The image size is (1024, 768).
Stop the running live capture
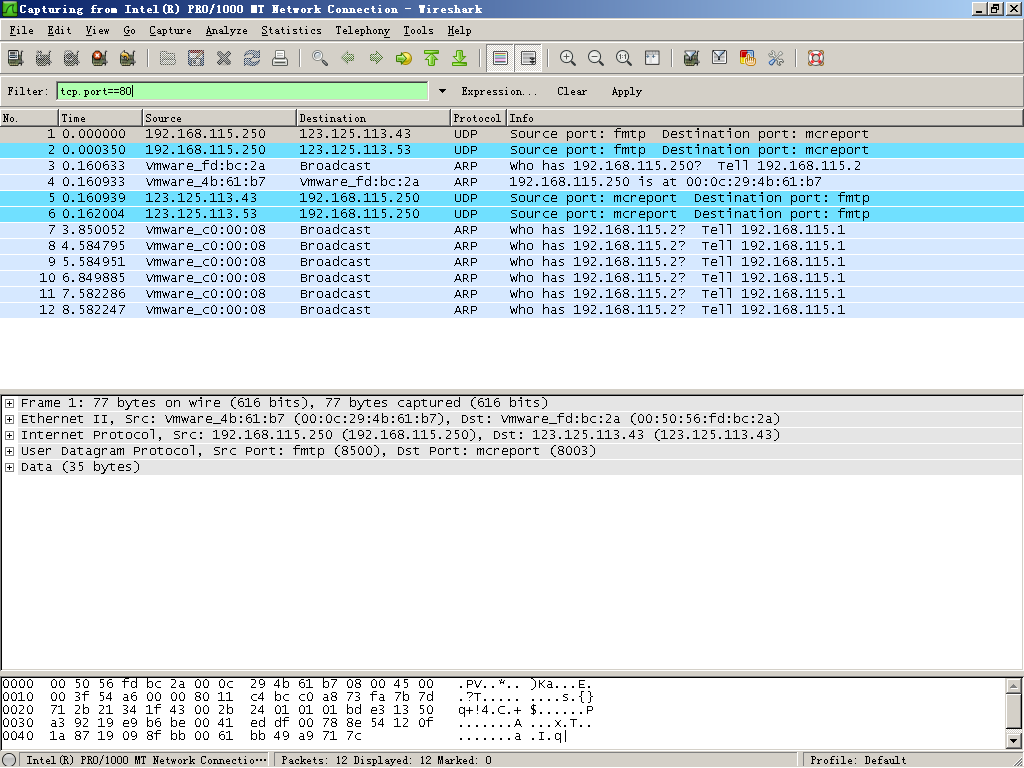[100, 58]
